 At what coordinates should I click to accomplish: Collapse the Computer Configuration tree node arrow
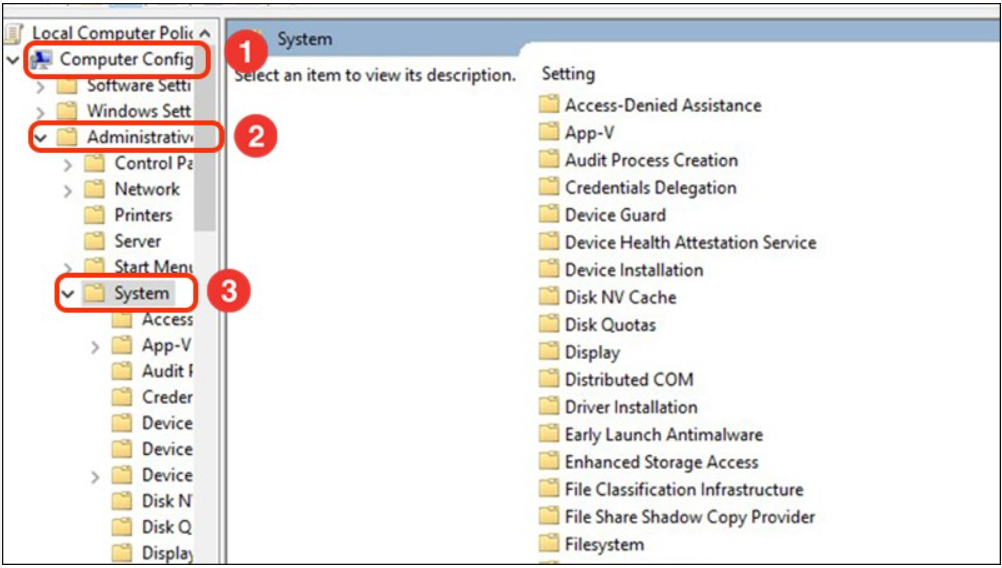click(x=13, y=60)
